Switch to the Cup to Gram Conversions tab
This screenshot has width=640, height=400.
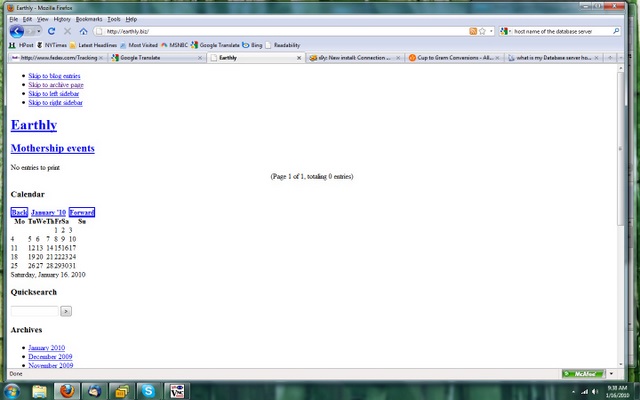450,58
